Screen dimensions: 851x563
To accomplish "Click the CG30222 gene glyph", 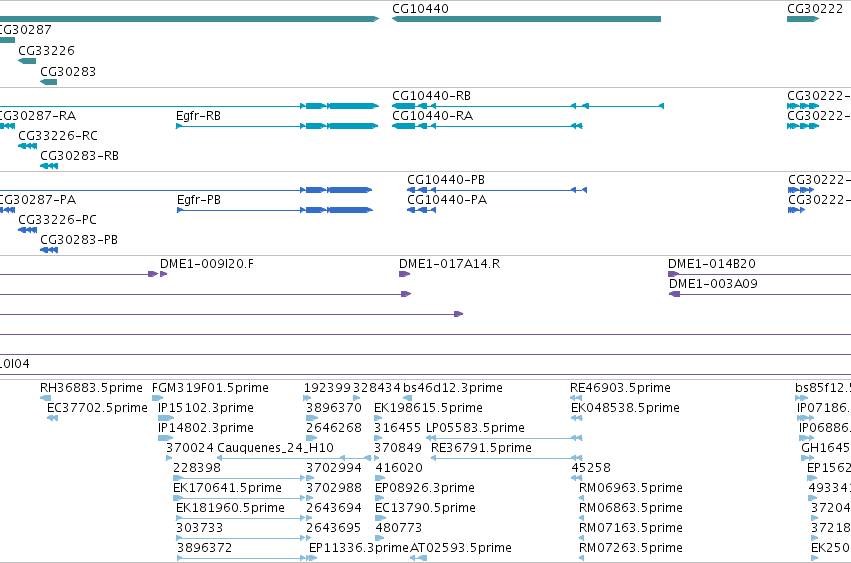I will click(x=803, y=19).
